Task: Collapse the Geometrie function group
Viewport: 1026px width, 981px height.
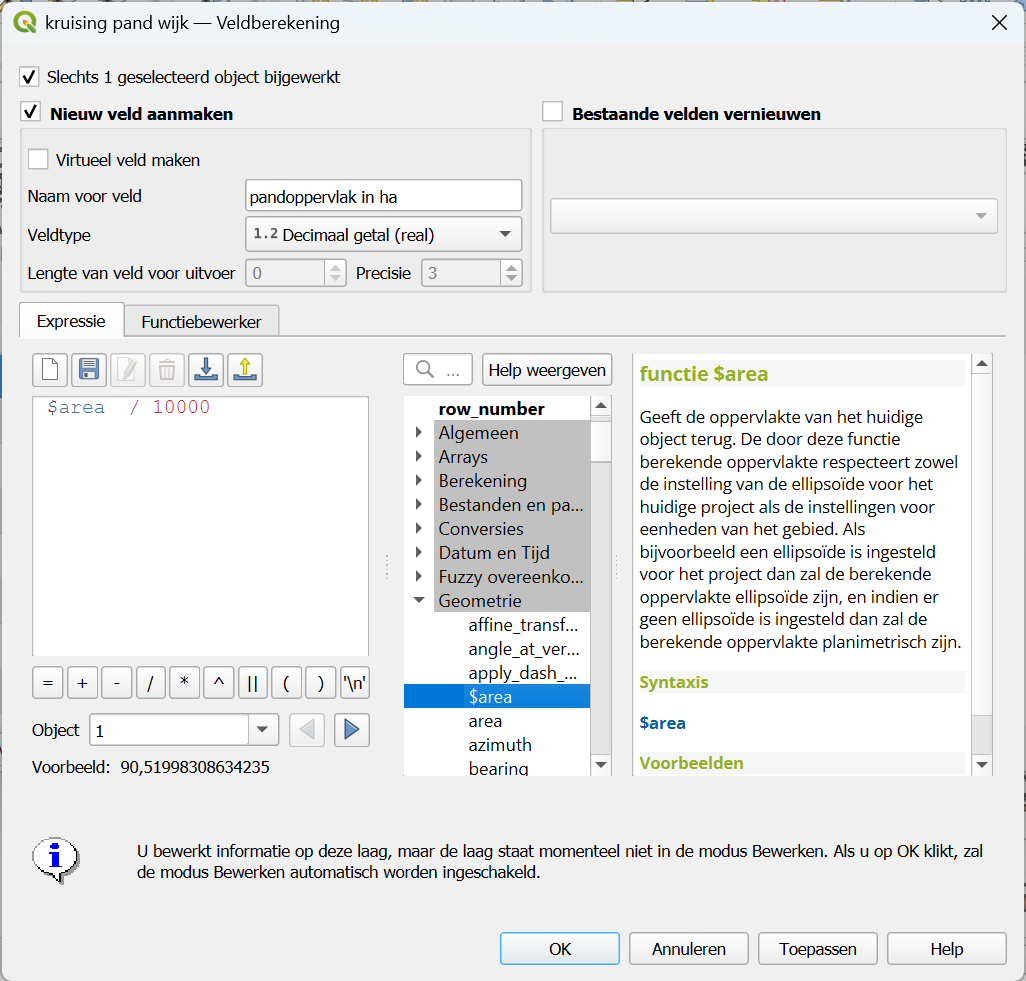Action: coord(419,601)
